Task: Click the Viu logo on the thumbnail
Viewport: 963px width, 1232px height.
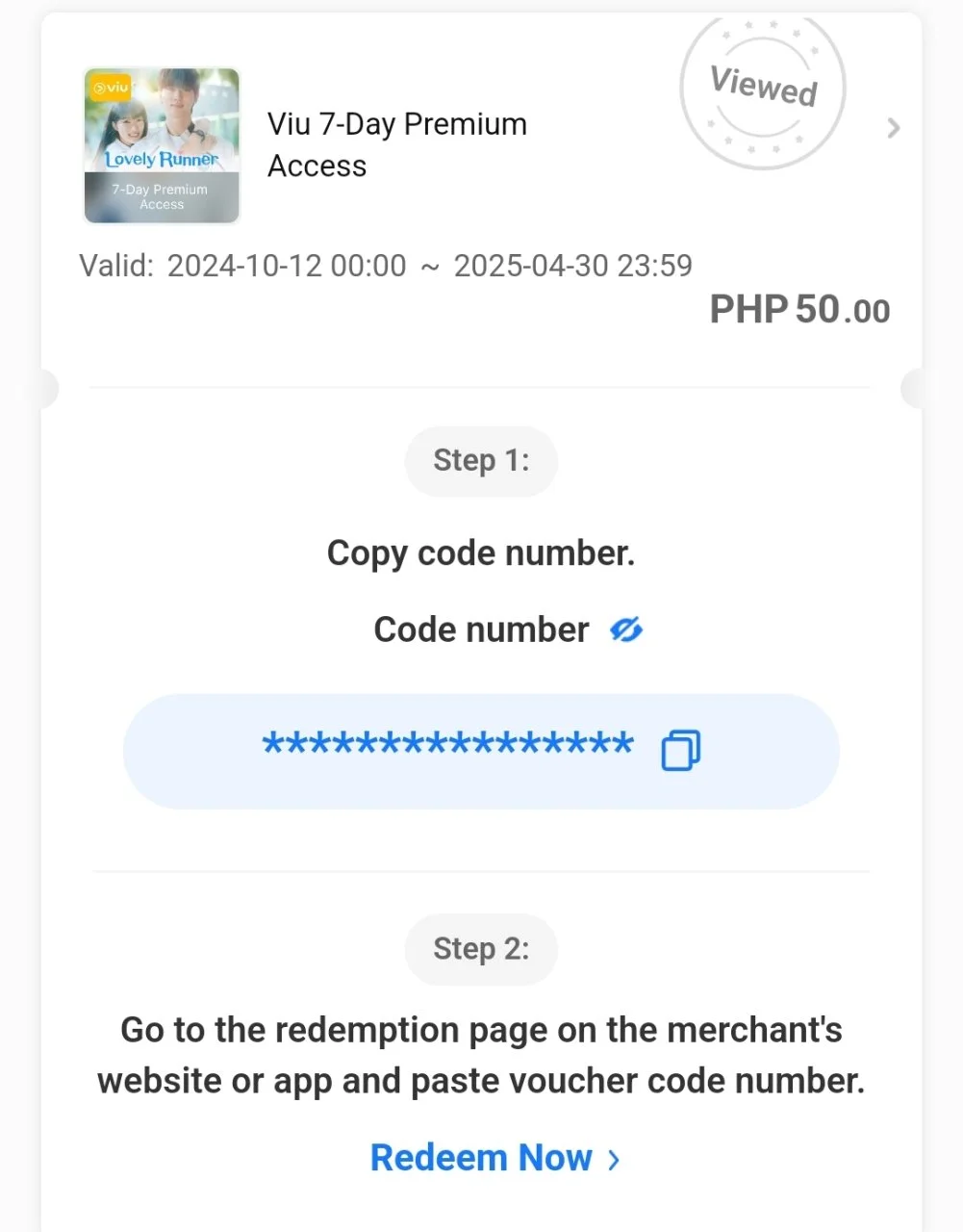Action: point(111,89)
